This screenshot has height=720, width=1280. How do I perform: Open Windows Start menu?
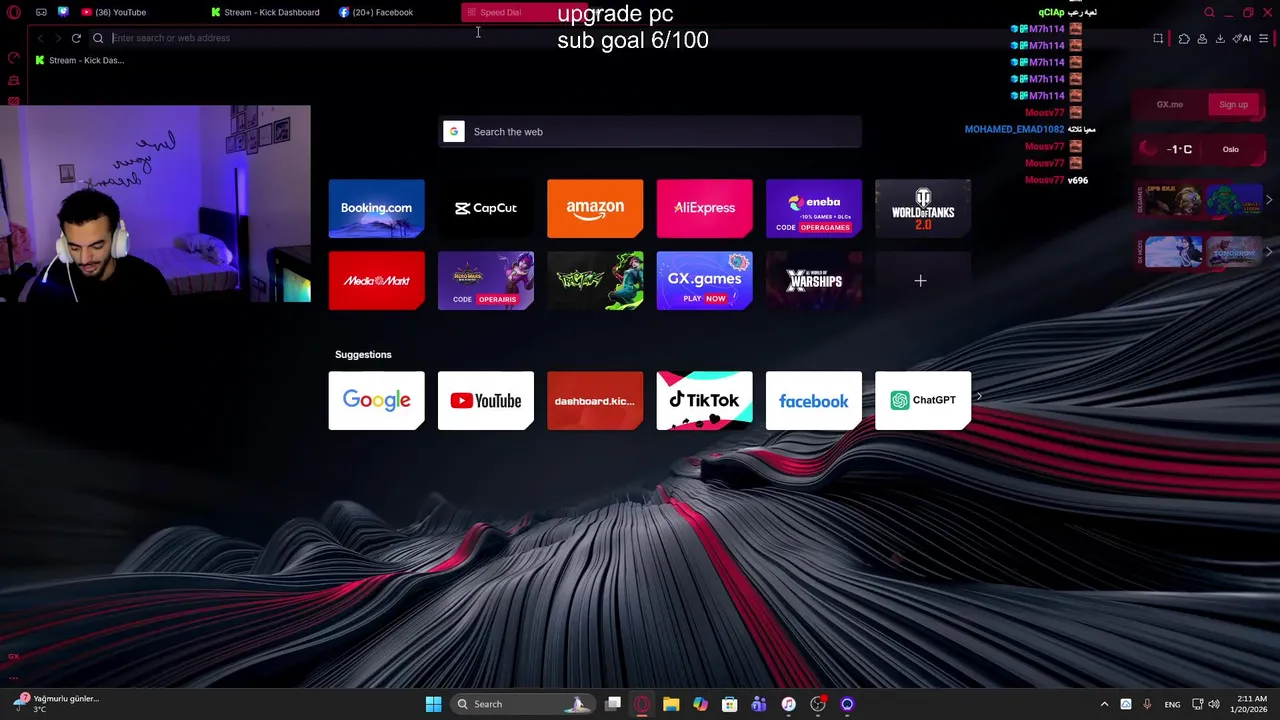433,704
